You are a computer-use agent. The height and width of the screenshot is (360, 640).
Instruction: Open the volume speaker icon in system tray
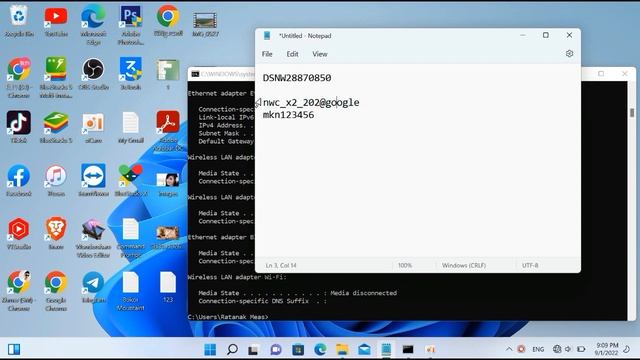point(568,349)
